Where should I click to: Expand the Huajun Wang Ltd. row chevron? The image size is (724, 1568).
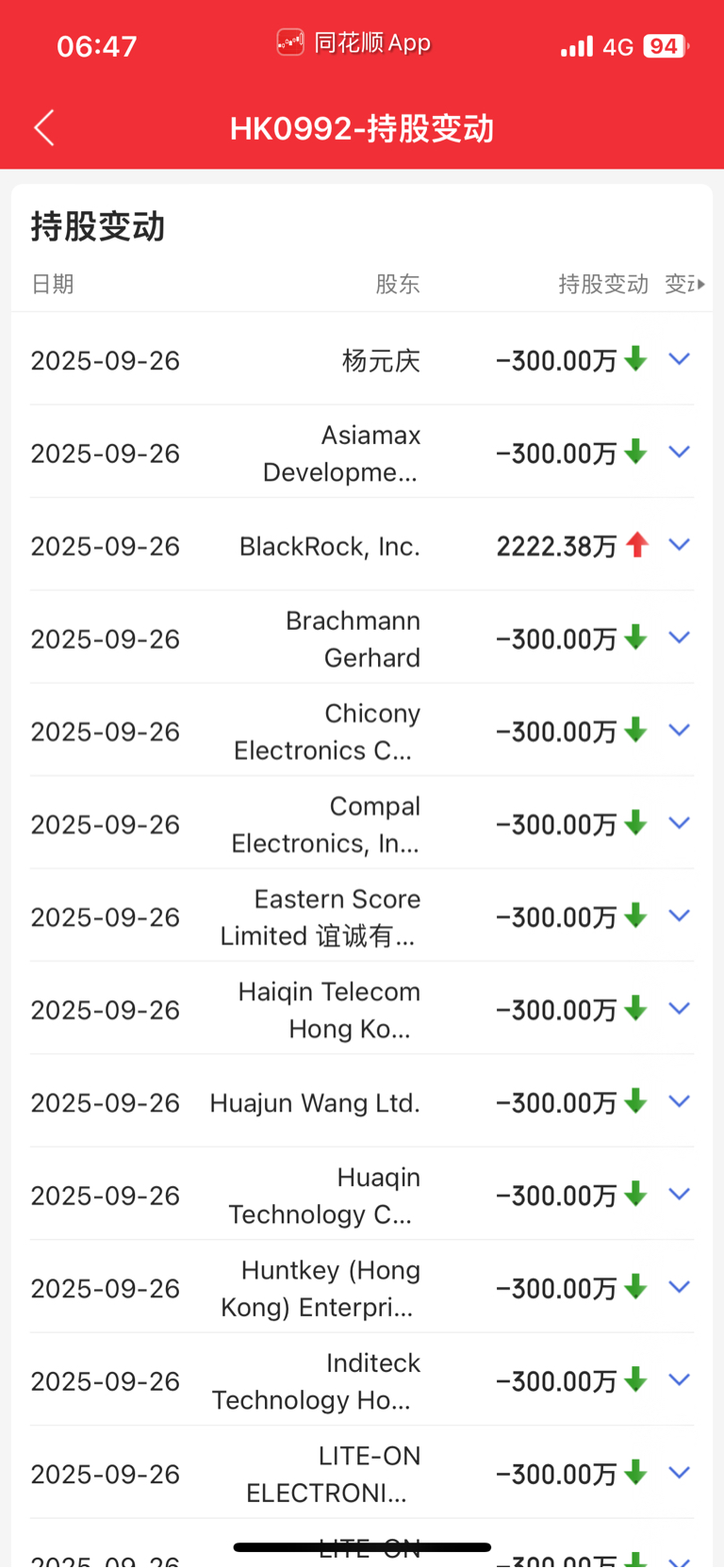tap(680, 1101)
